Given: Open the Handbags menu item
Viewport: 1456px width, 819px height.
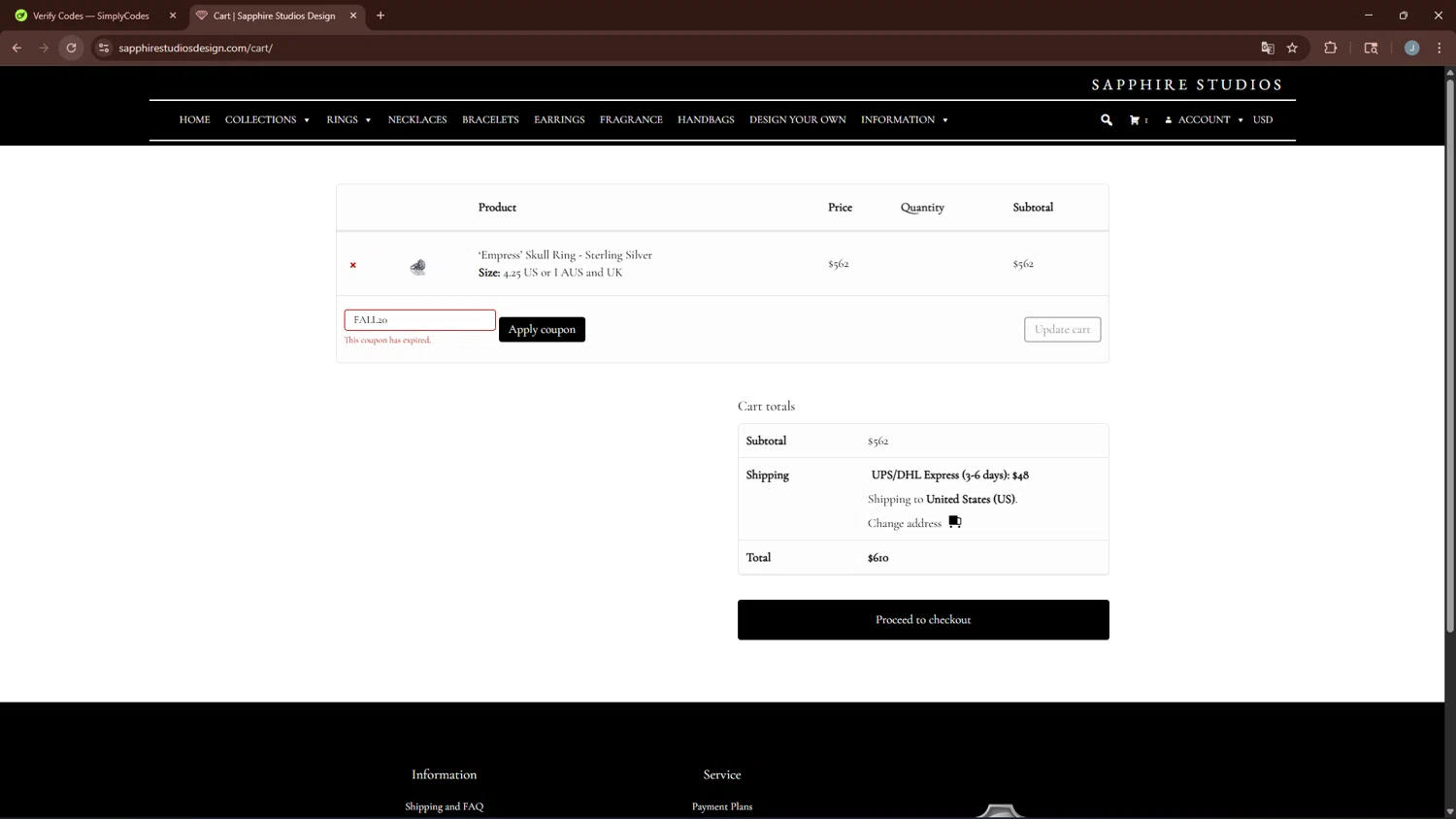Looking at the screenshot, I should (x=706, y=120).
